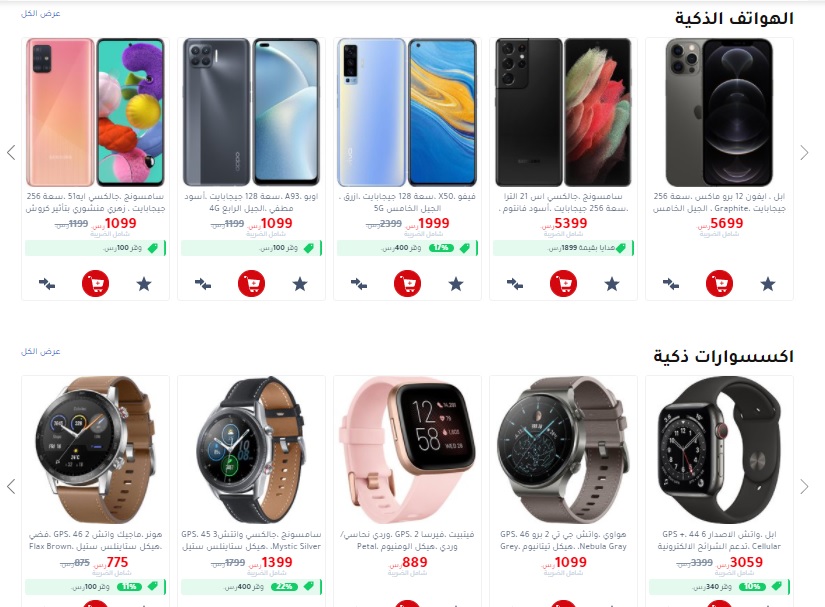
Task: Favorite the iPhone 12 Pro Max with star
Action: pyautogui.click(x=768, y=285)
